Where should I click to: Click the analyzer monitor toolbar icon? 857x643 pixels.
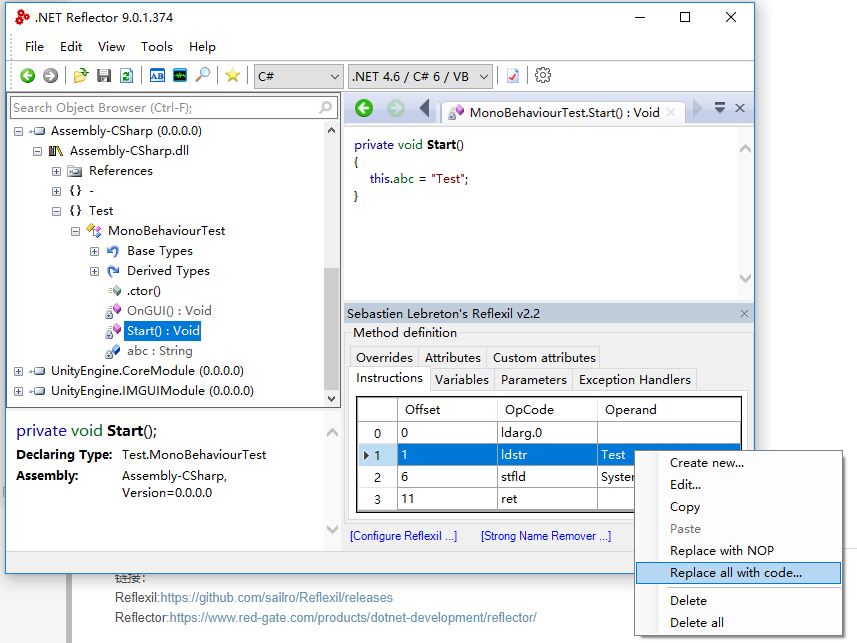point(180,75)
